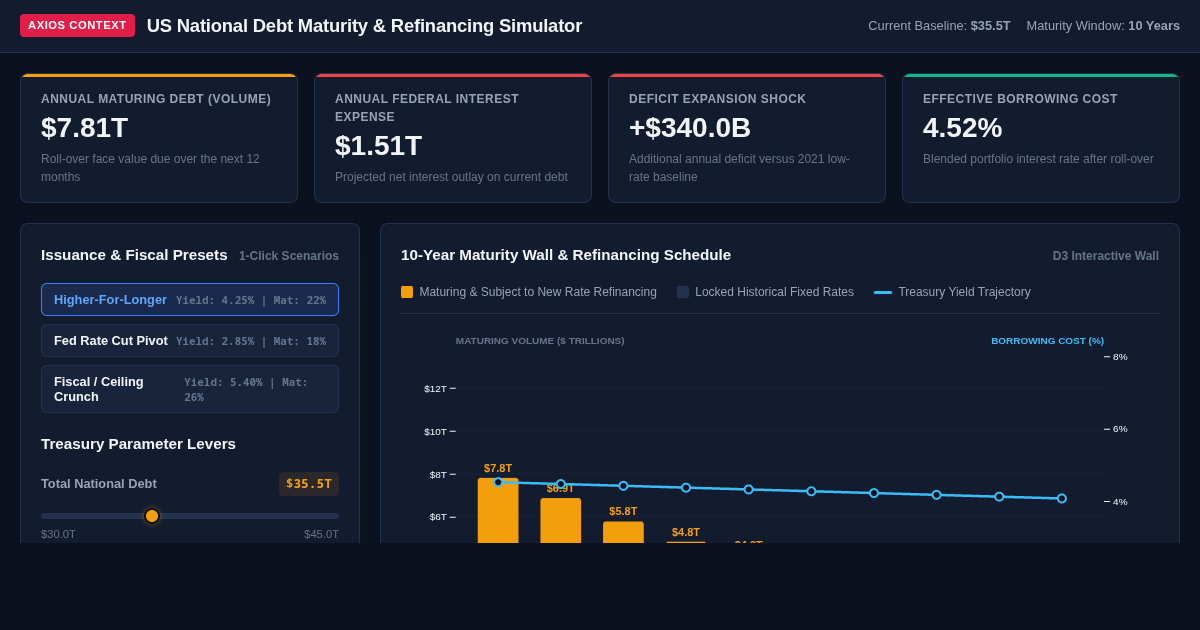The width and height of the screenshot is (1200, 630).
Task: Click the Treasury Parameter Levers heading
Action: [139, 444]
